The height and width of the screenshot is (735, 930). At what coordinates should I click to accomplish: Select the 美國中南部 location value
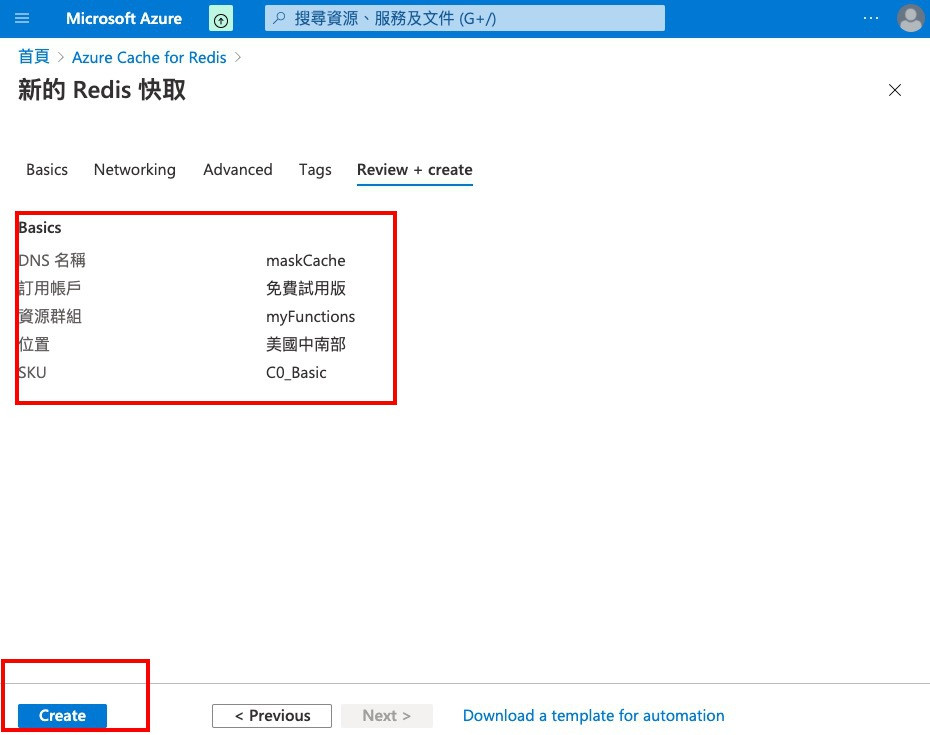305,344
